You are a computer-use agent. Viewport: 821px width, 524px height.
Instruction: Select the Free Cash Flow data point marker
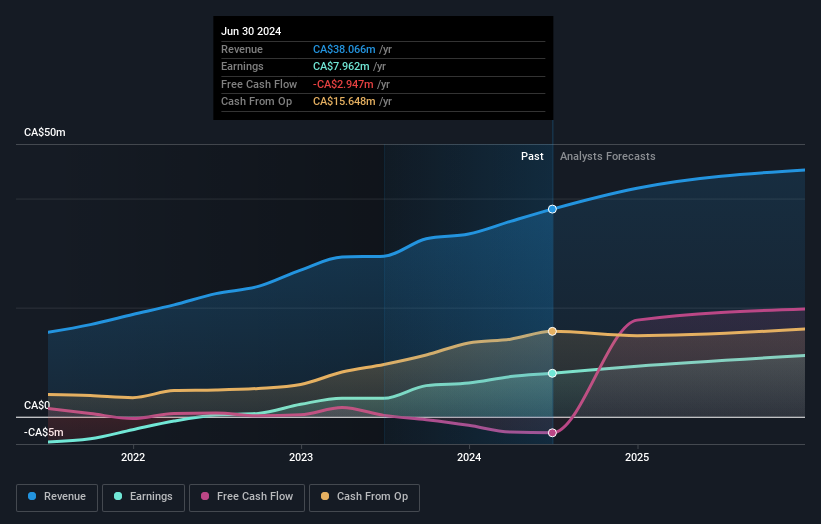tap(552, 433)
